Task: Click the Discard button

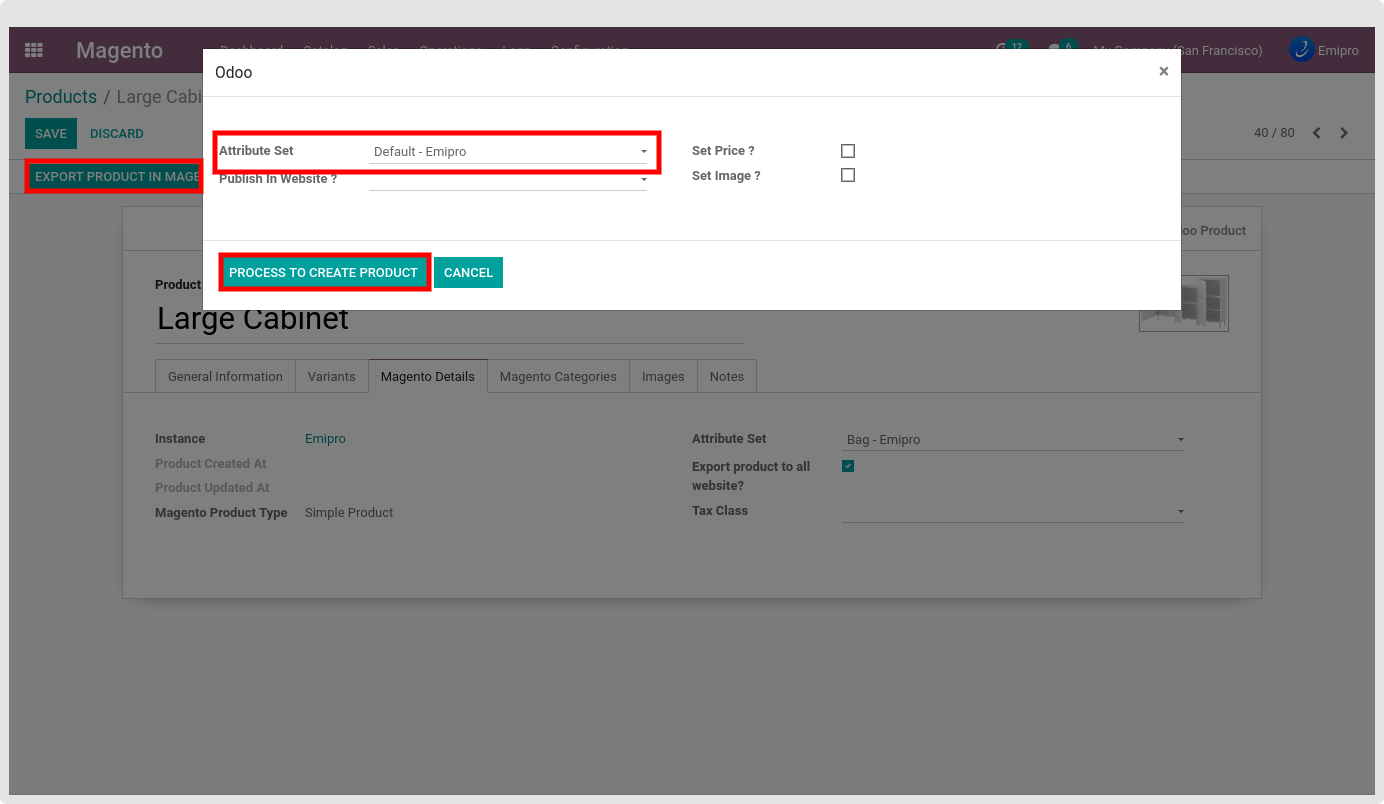Action: 117,133
